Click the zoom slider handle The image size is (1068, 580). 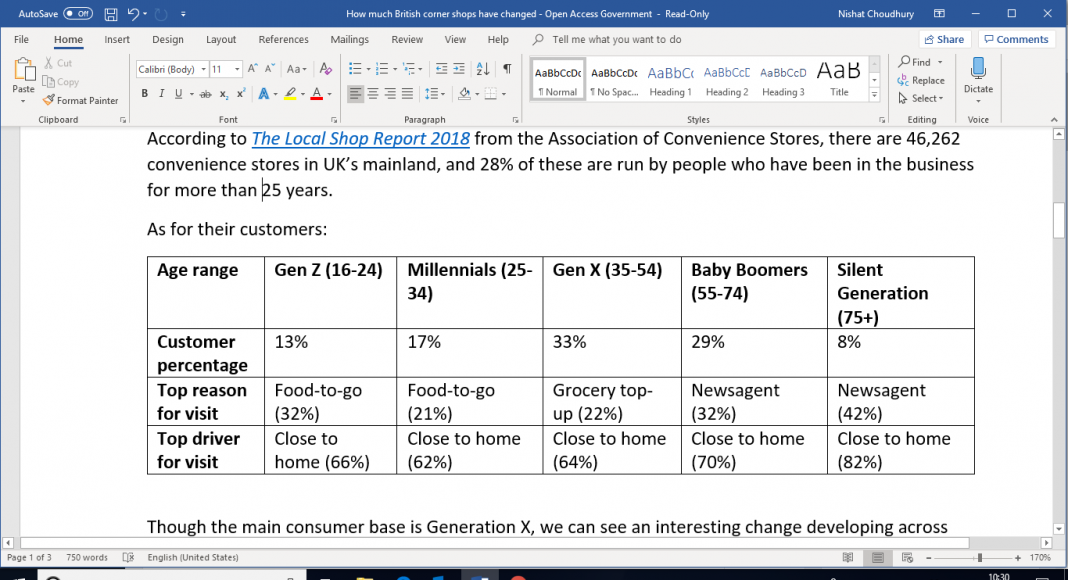point(979,558)
